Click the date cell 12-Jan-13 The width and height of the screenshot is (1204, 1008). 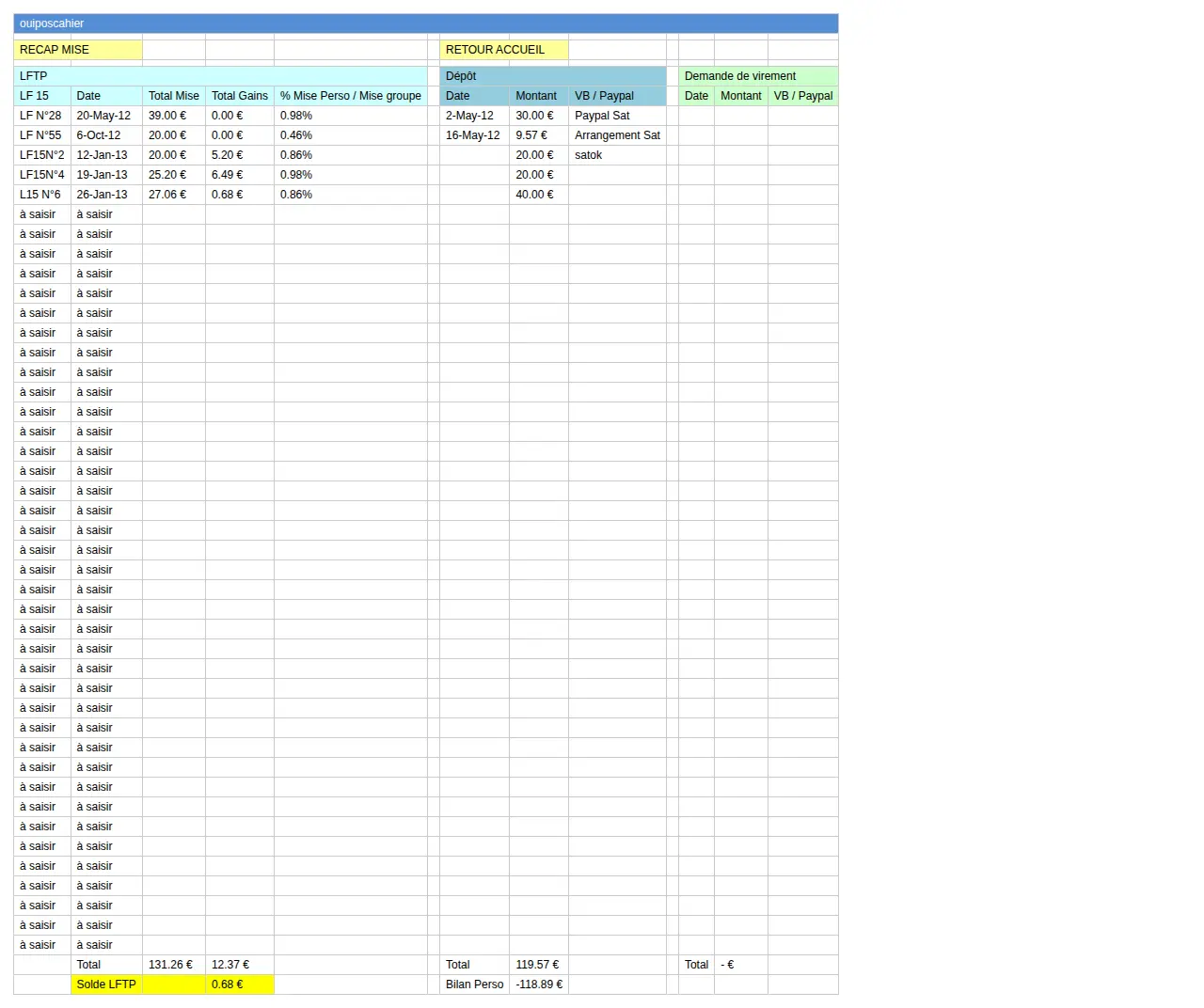[x=106, y=155]
